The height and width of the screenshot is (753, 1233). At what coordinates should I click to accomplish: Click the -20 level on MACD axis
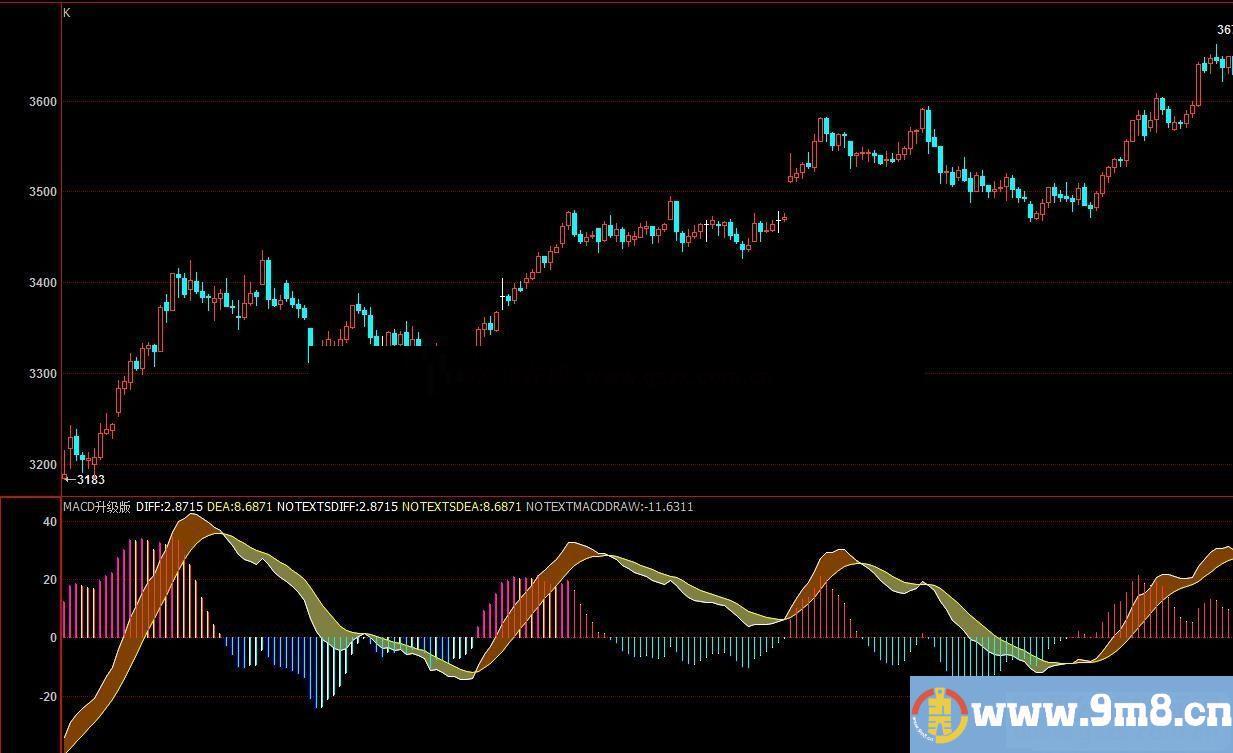click(48, 697)
